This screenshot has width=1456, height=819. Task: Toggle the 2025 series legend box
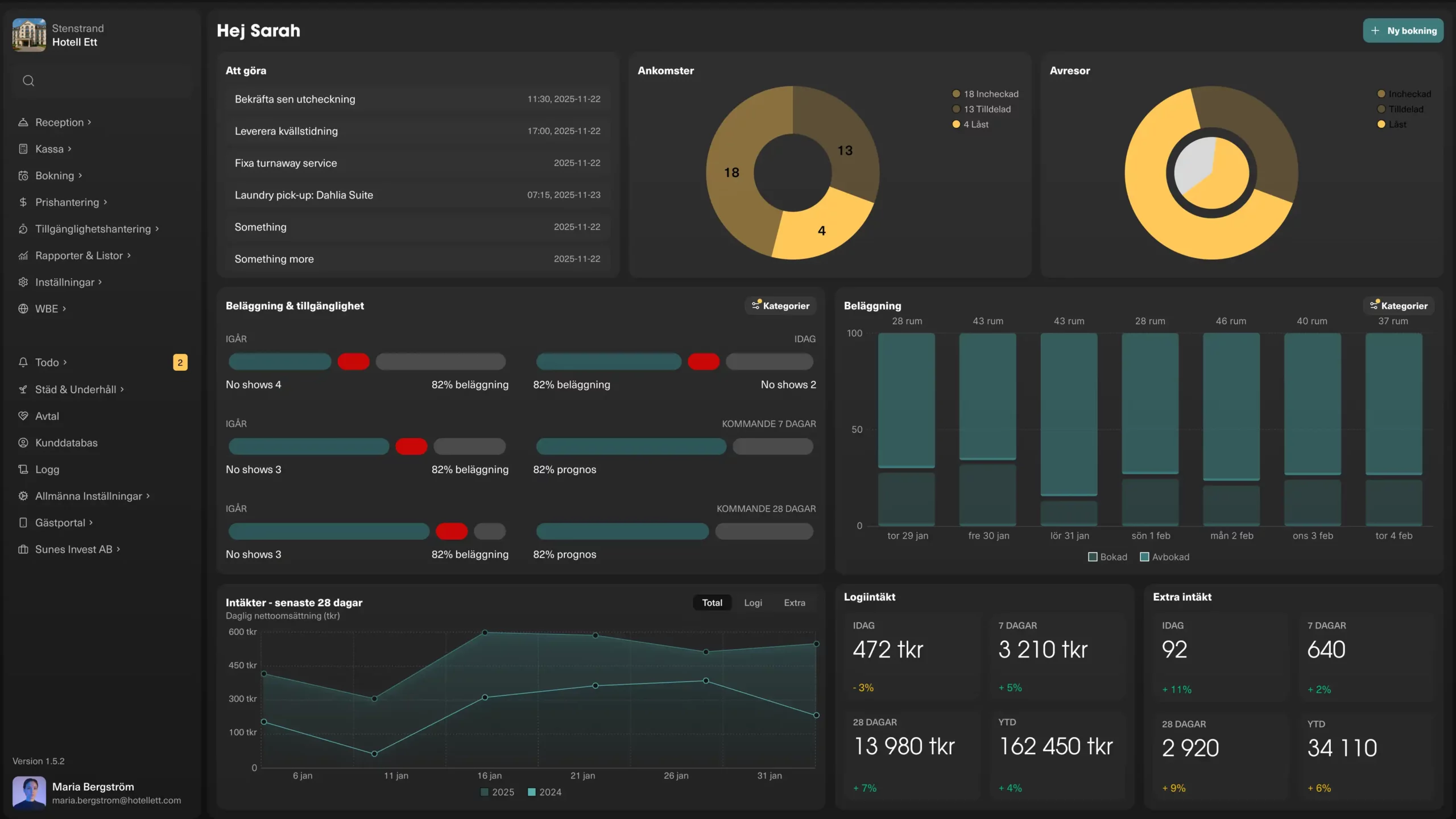485,792
